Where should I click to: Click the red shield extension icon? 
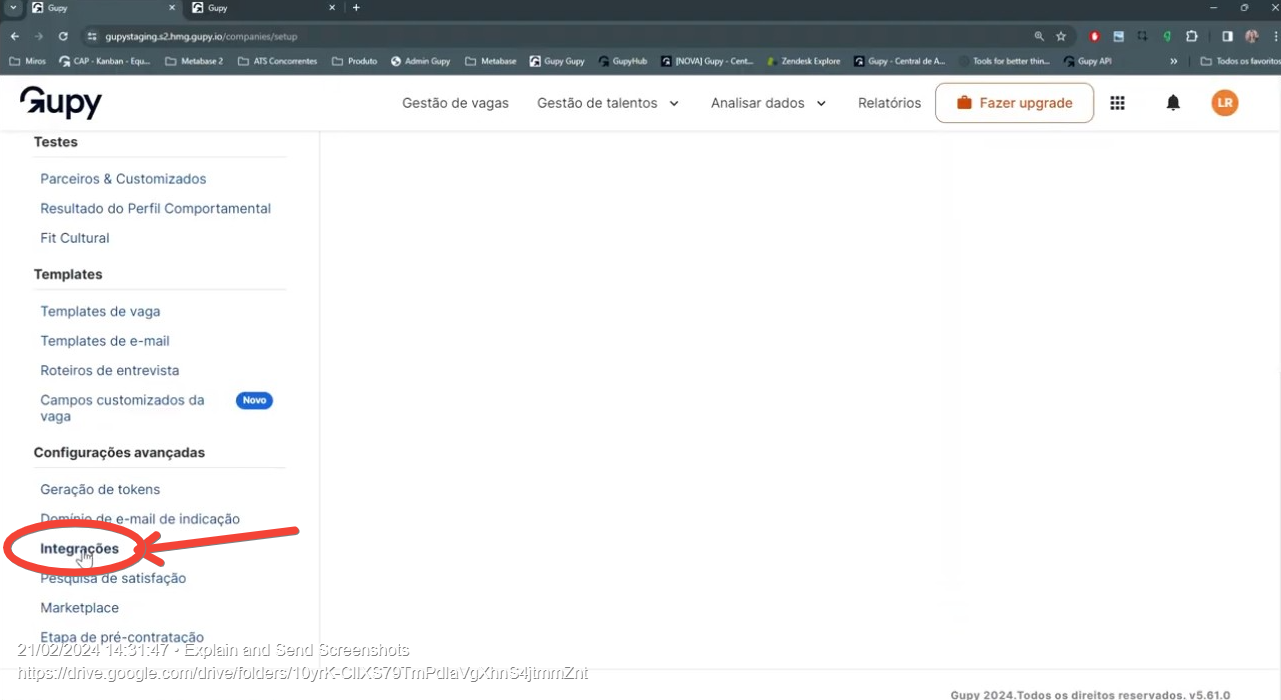click(x=1095, y=36)
